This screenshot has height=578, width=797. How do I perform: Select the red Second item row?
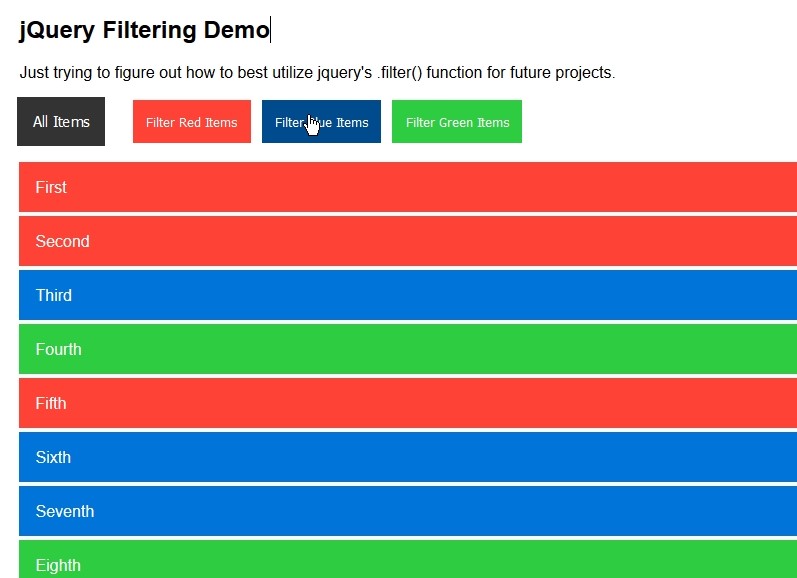pyautogui.click(x=407, y=241)
